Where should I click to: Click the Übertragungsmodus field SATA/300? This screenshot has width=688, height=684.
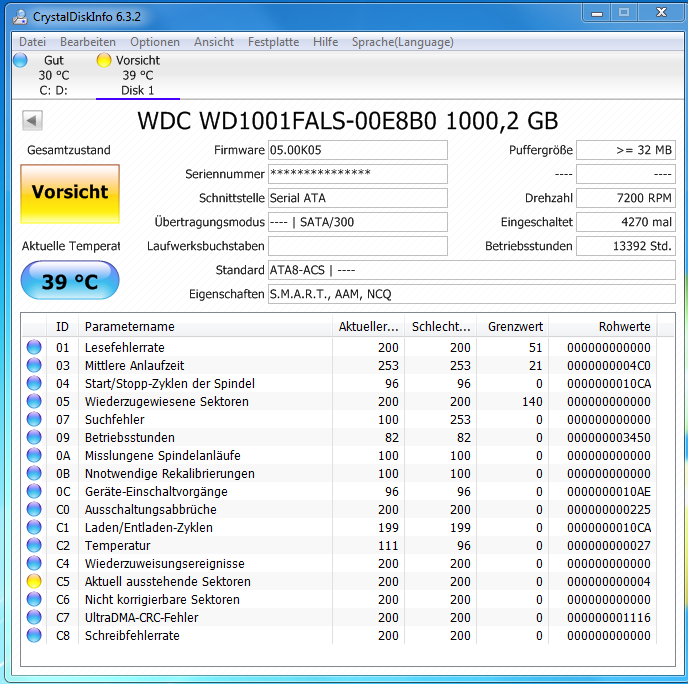[x=358, y=222]
